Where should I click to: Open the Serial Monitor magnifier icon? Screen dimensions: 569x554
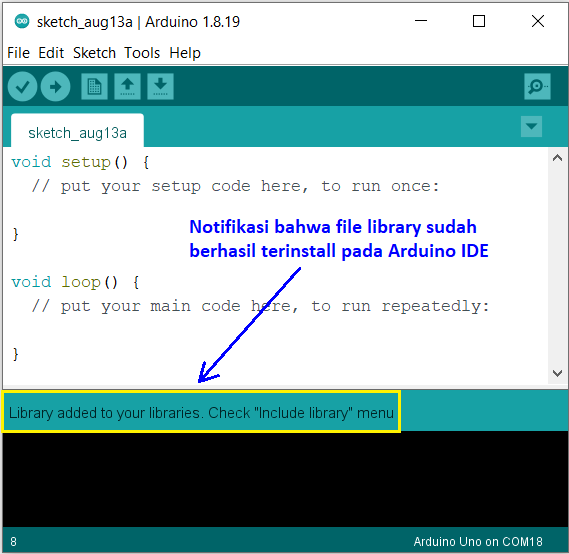pyautogui.click(x=537, y=86)
